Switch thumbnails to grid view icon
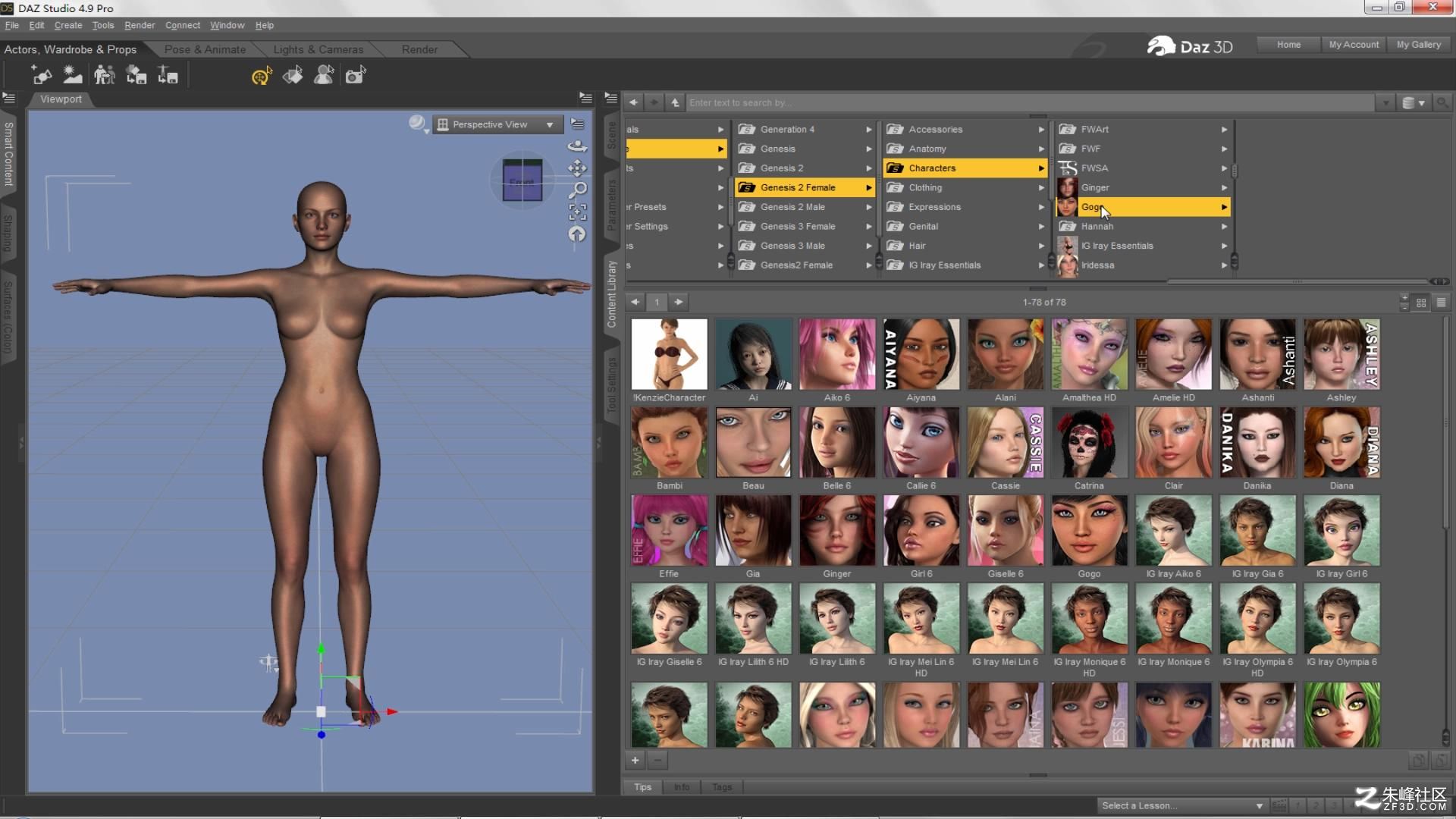Screen dimensions: 1456x819 point(1421,303)
